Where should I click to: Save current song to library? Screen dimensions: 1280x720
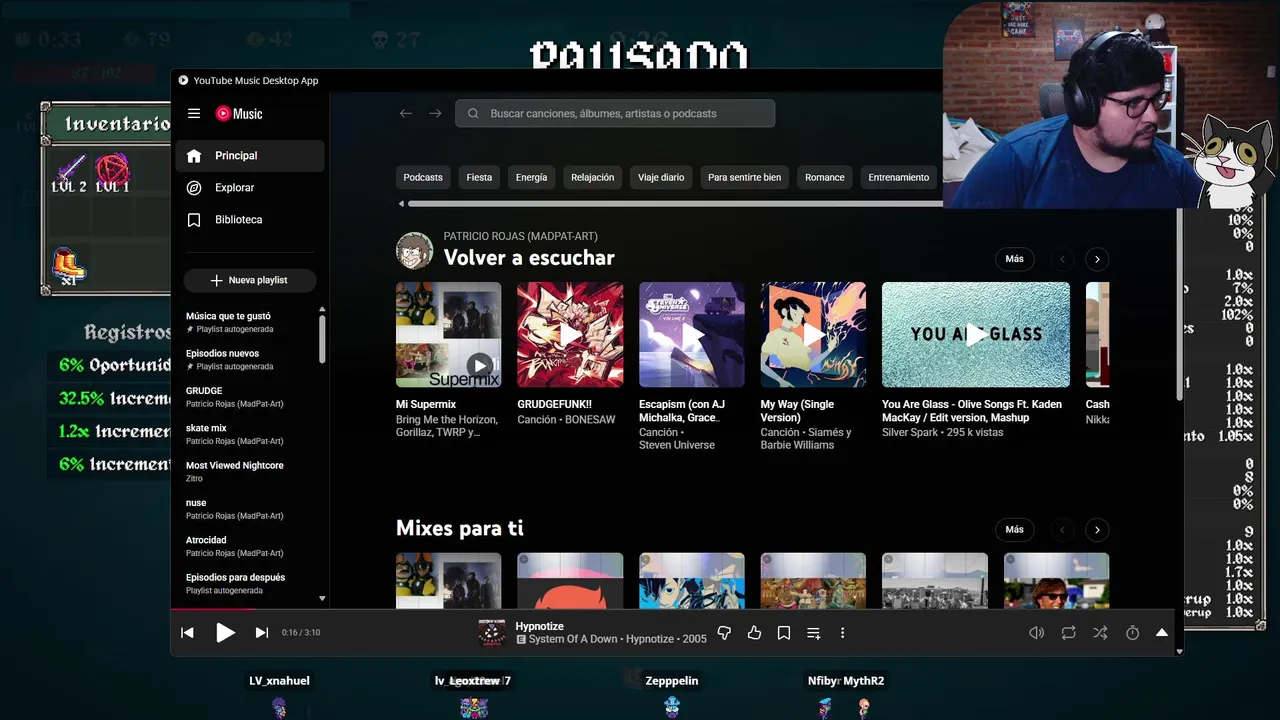784,633
